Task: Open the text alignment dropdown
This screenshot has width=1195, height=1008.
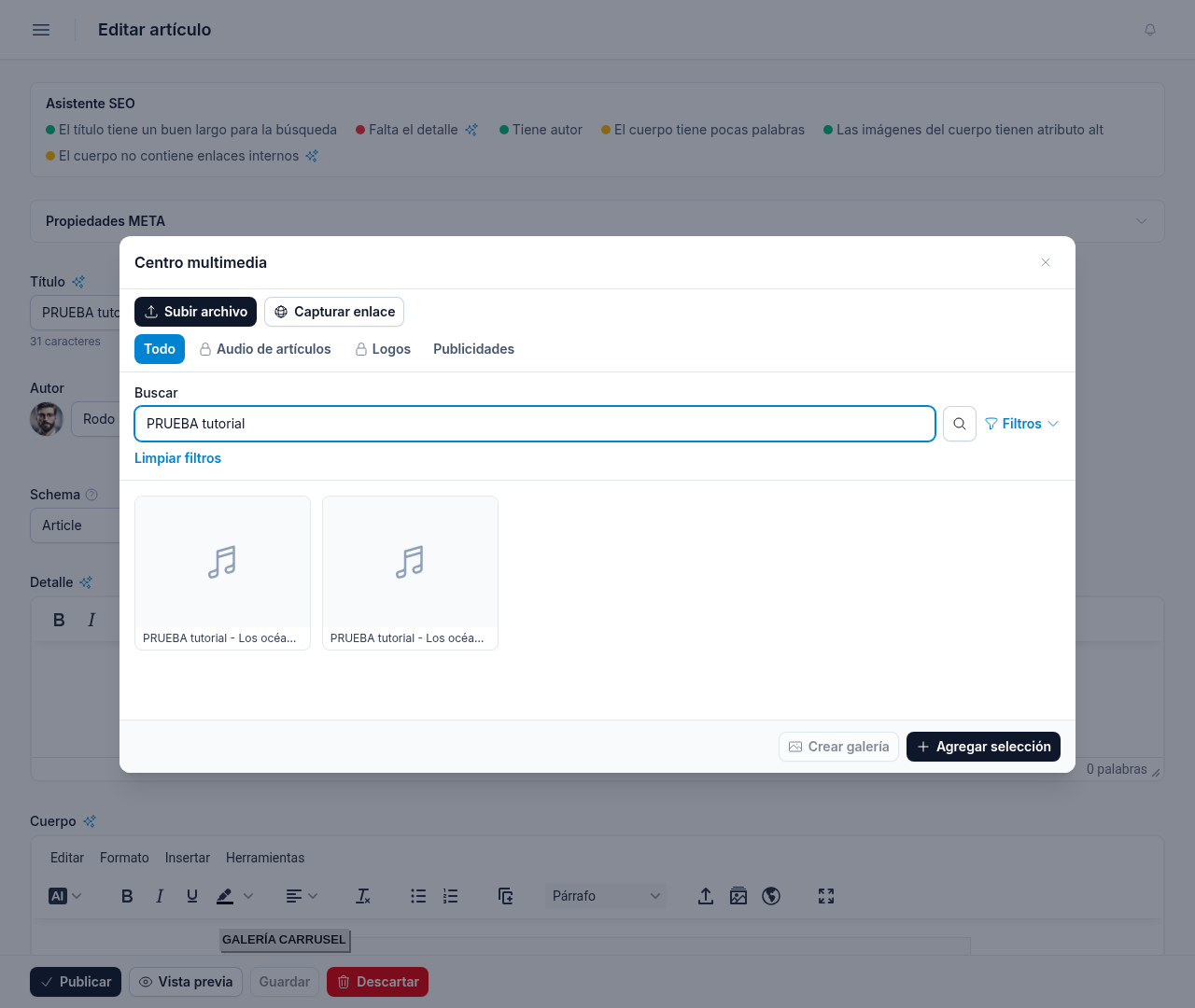Action: [x=302, y=896]
